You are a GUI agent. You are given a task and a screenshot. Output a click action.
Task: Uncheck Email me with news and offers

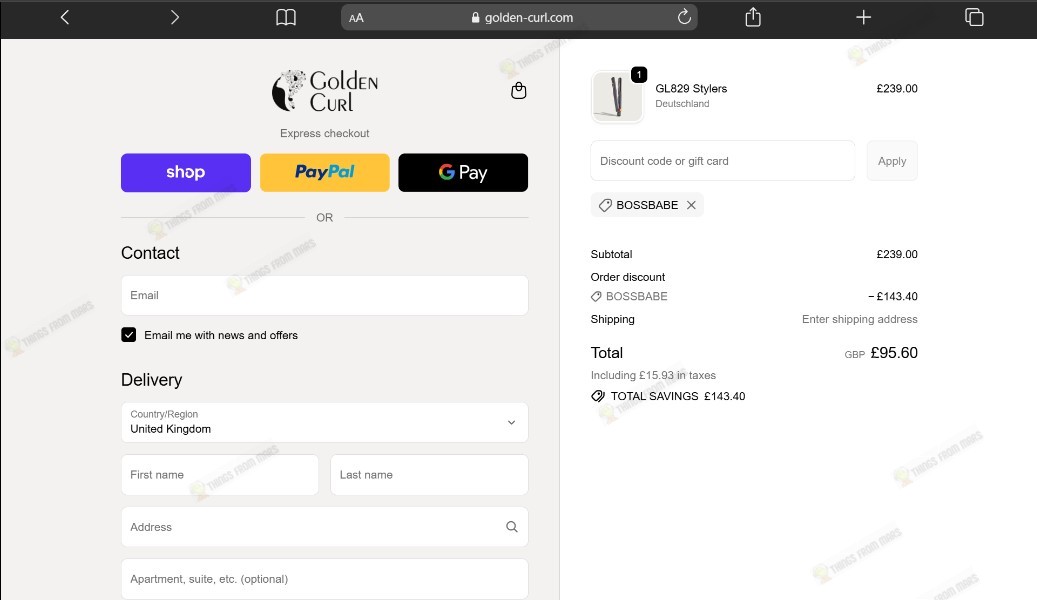click(128, 335)
